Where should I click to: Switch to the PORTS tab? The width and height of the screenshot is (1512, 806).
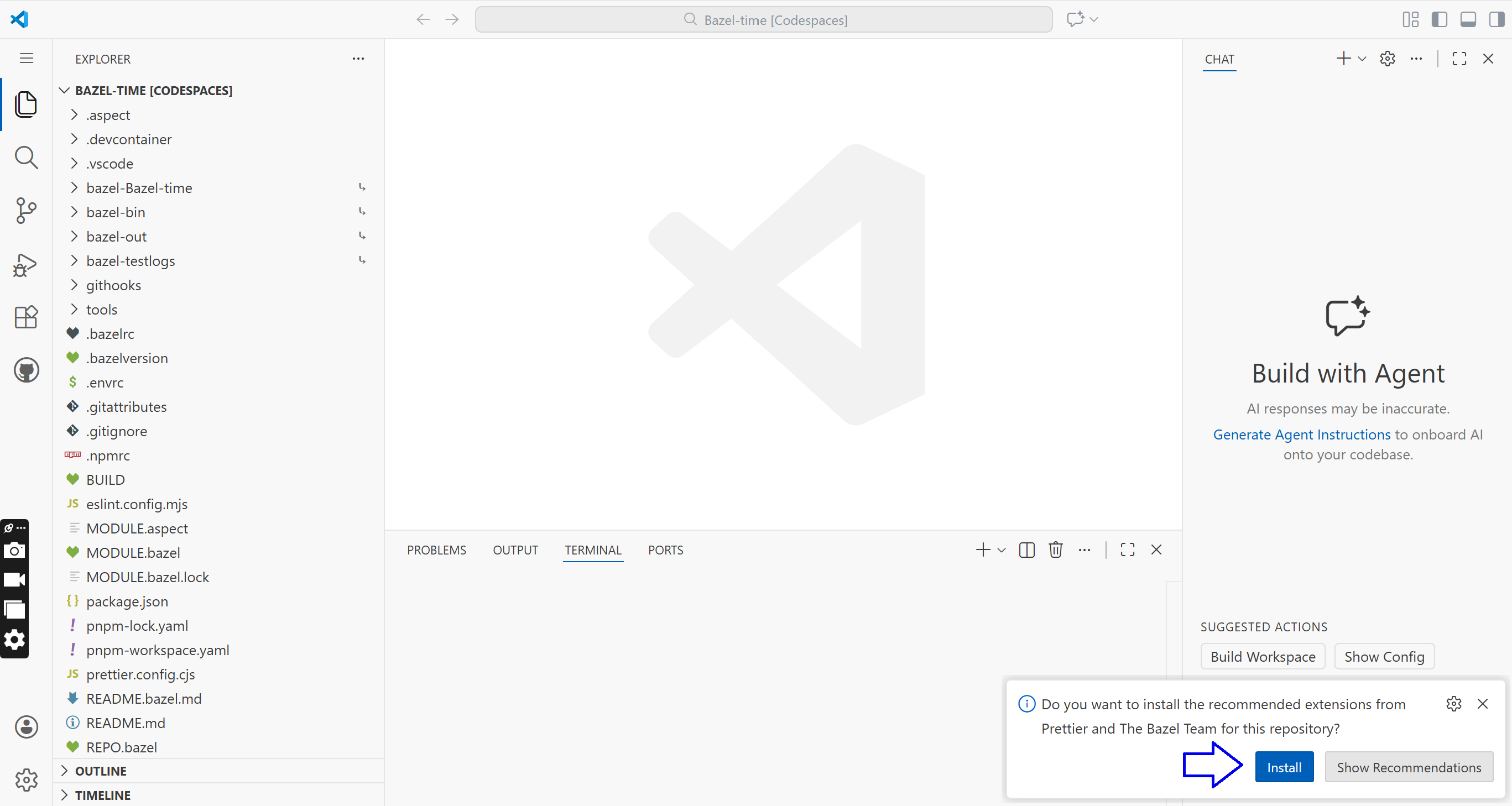tap(666, 550)
